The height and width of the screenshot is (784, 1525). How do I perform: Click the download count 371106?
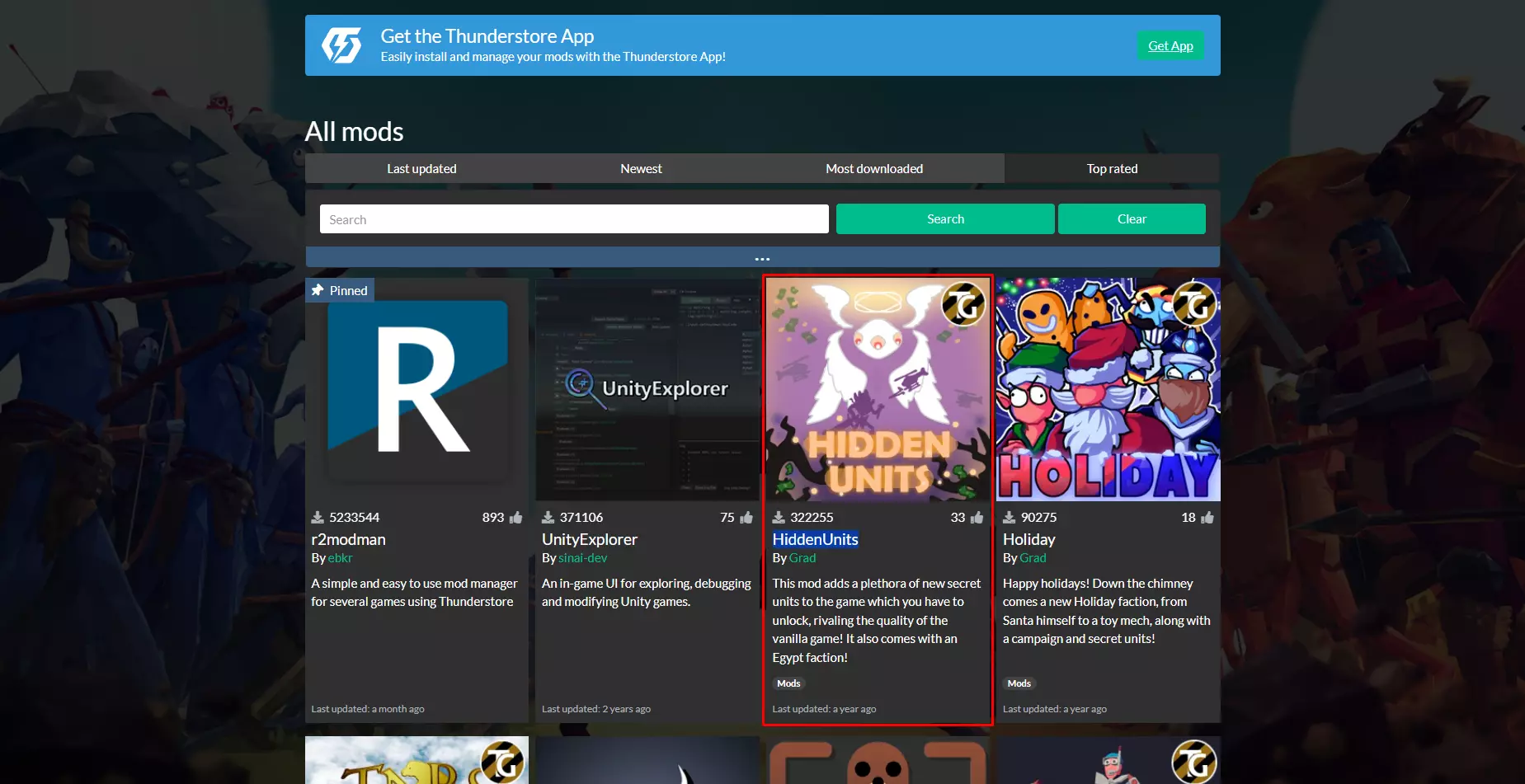point(581,518)
